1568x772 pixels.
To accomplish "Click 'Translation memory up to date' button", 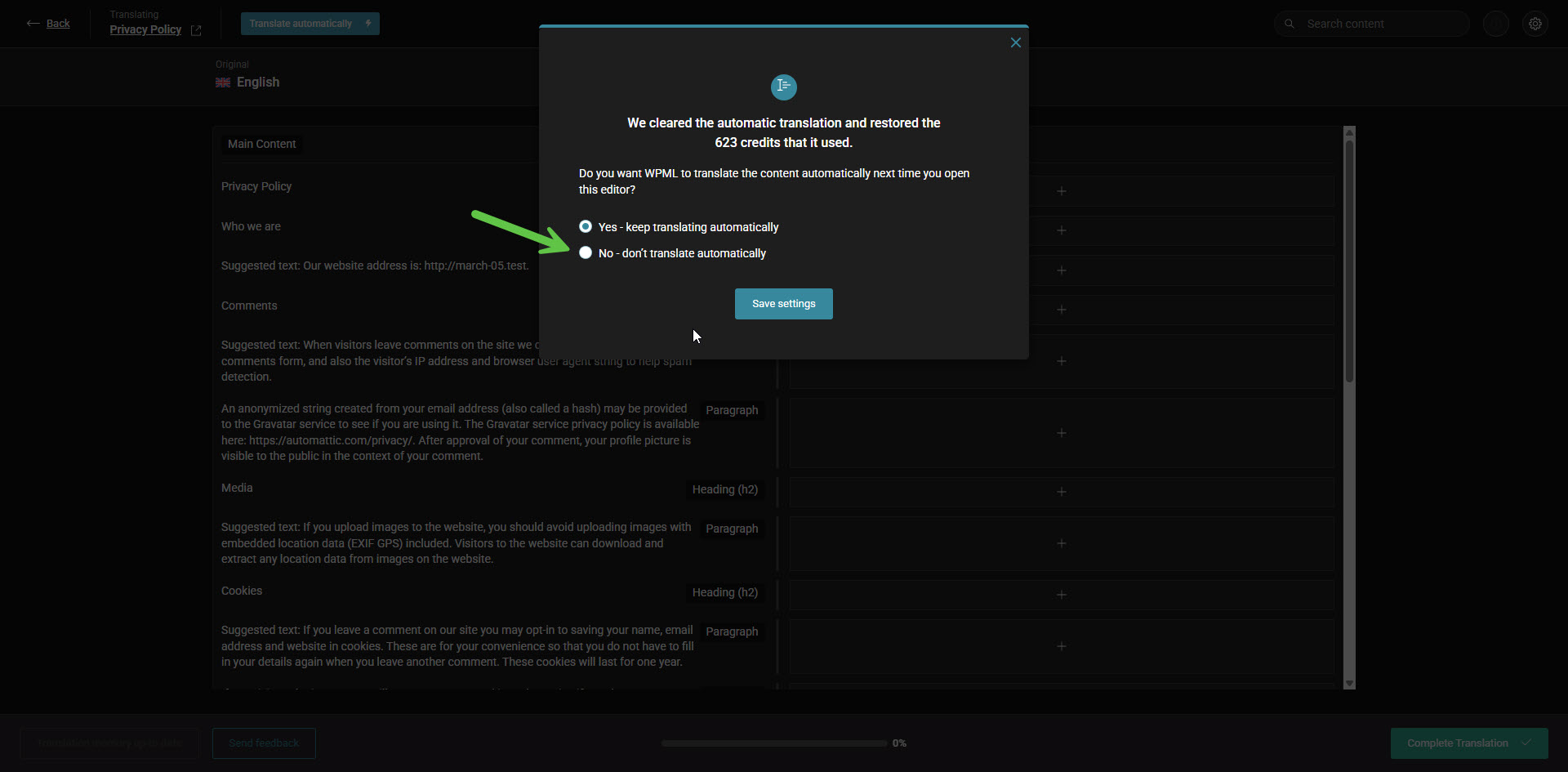I will click(109, 743).
